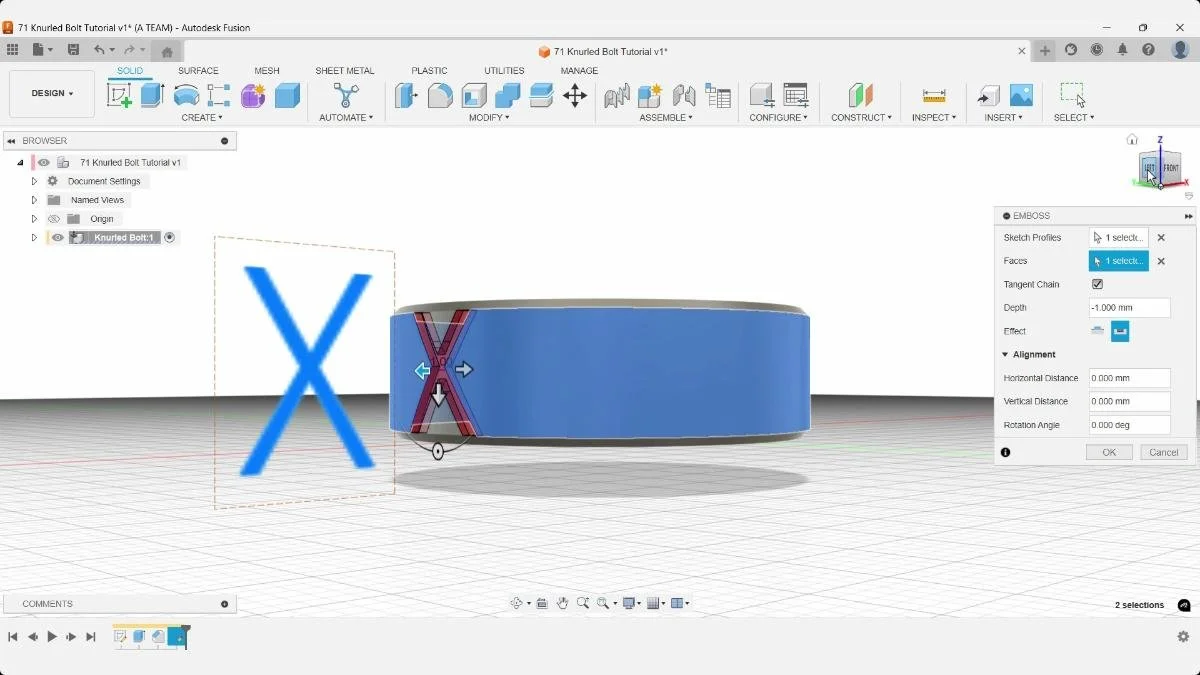Select the Deboss effect option
Screen dimensions: 1200x675
click(1120, 331)
